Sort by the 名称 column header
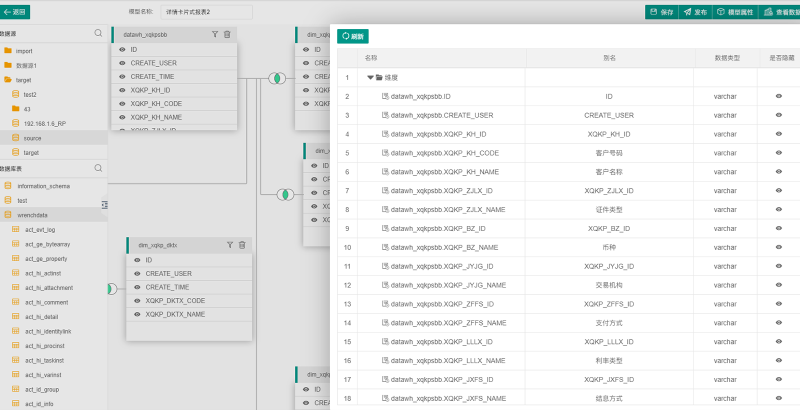Viewport: 800px width, 410px height. coord(371,58)
